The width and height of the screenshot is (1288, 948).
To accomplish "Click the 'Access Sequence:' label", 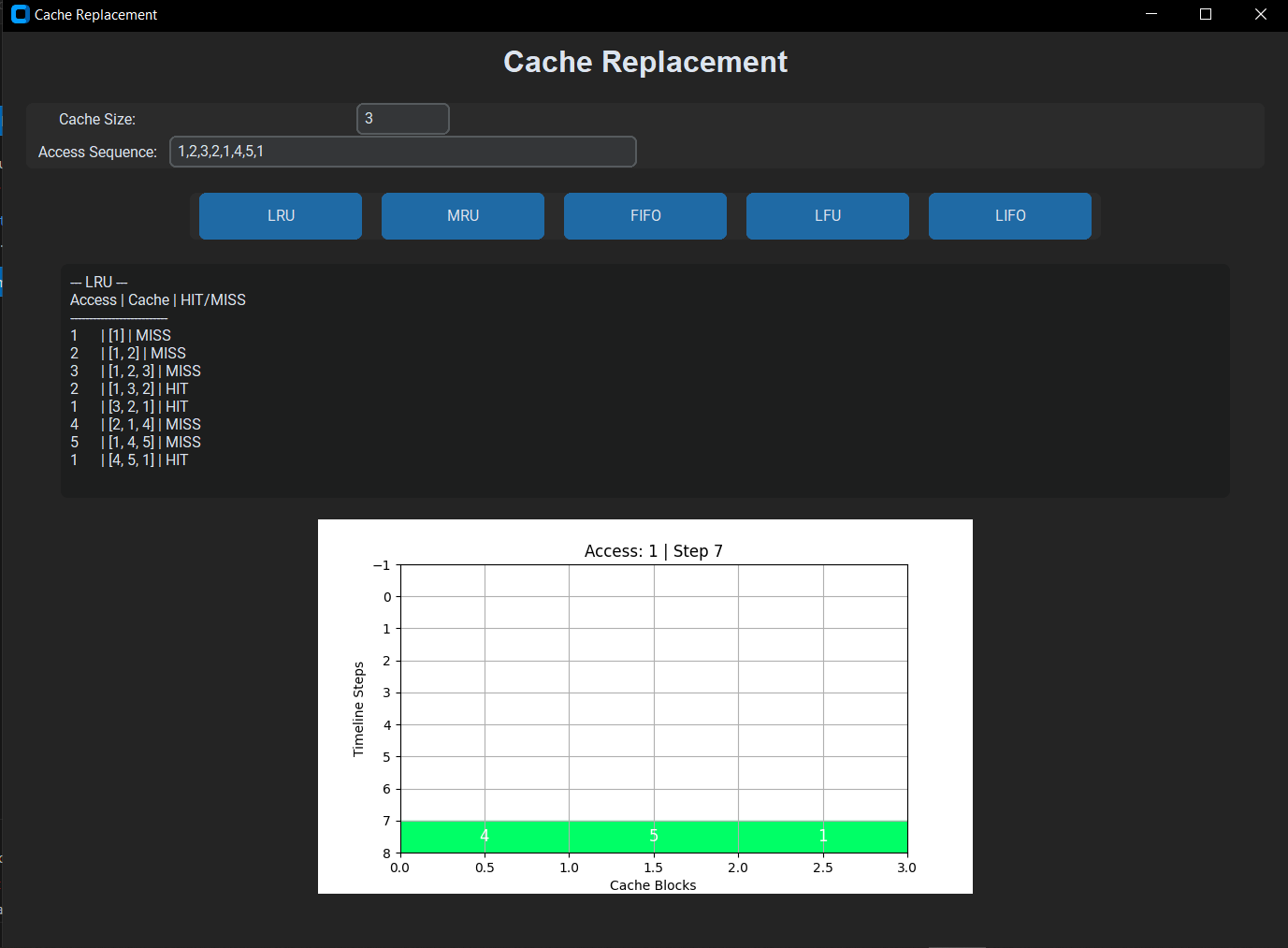I will 97,153.
